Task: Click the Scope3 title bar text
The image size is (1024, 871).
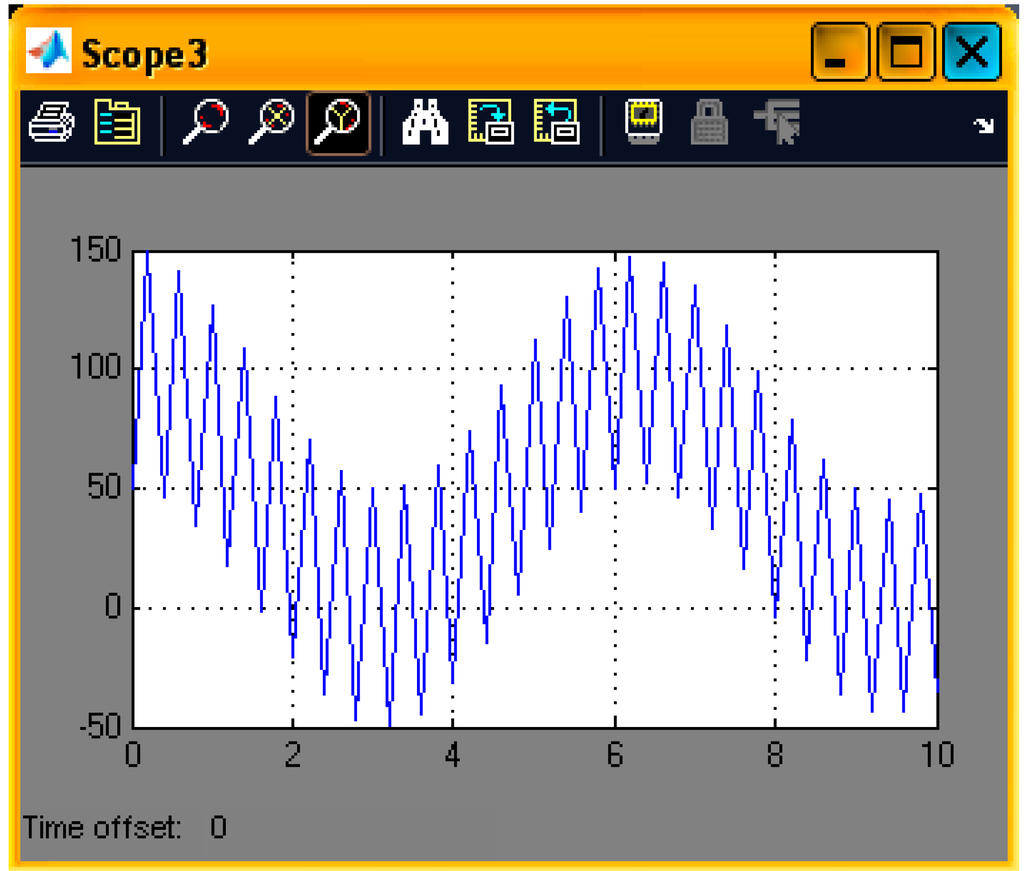Action: coord(145,54)
